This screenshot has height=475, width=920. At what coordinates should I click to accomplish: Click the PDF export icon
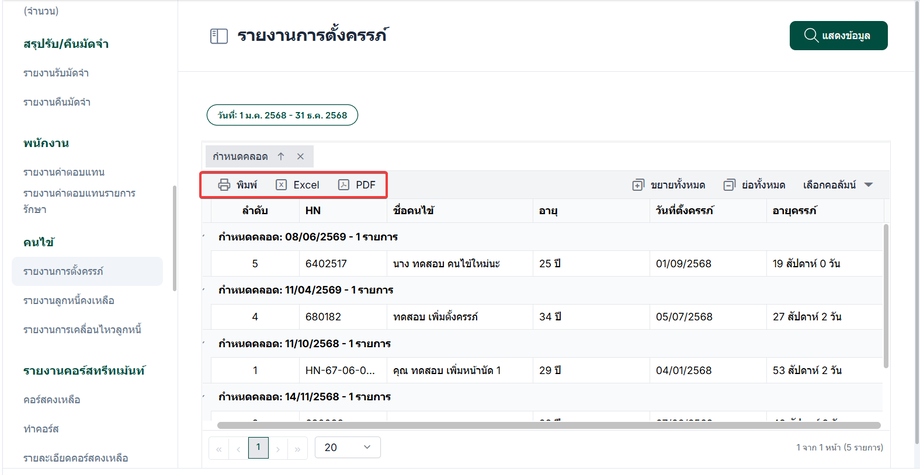(343, 185)
